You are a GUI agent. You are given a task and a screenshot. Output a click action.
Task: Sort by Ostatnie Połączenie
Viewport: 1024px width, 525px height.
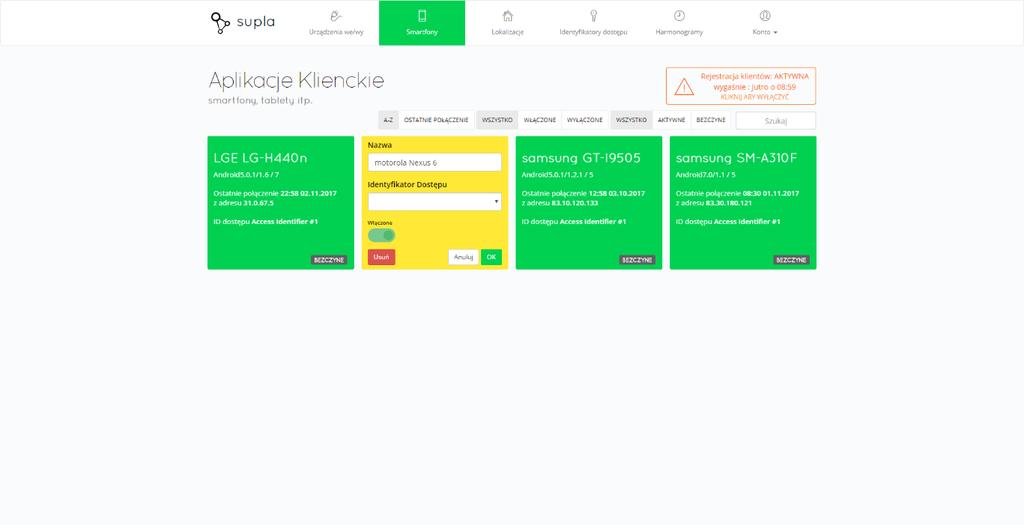[x=436, y=120]
